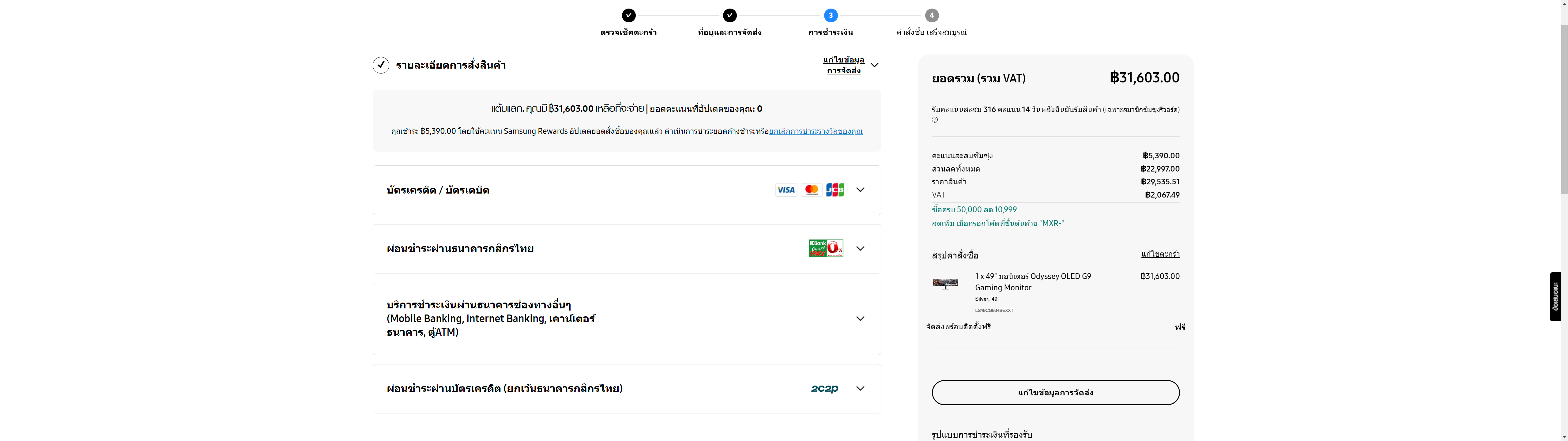The height and width of the screenshot is (441, 1568).
Task: Click the 2C2P payment logo
Action: point(825,389)
